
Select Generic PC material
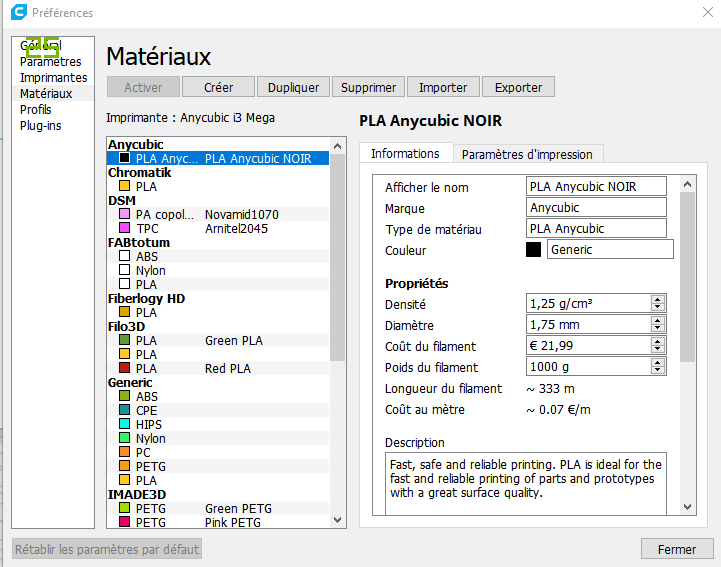tap(218, 452)
